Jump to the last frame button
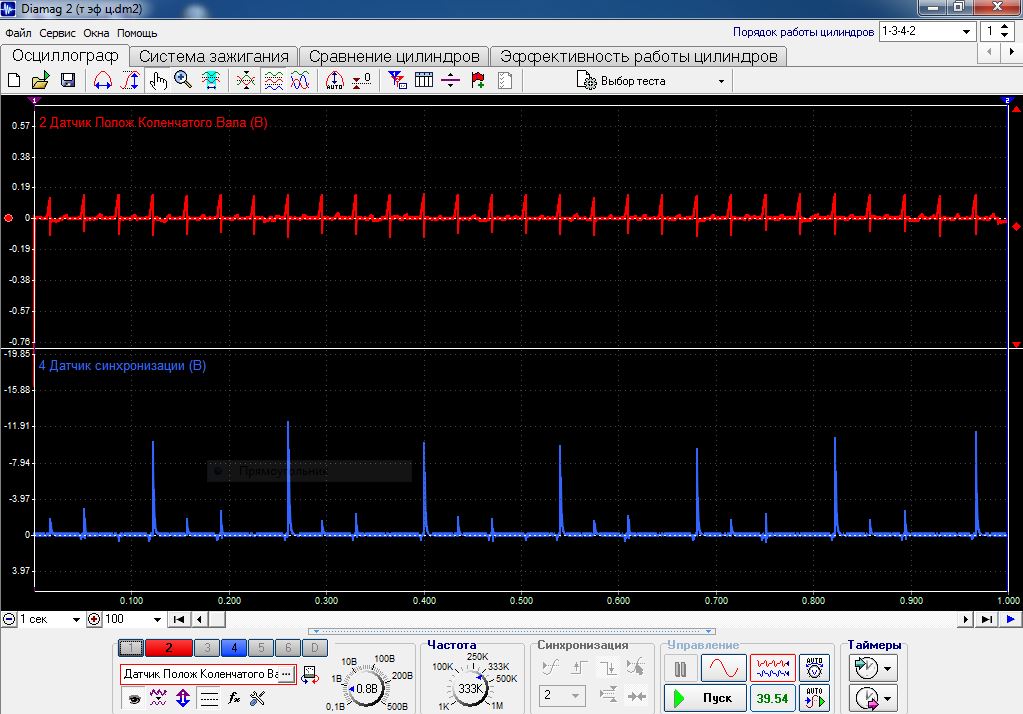Image resolution: width=1023 pixels, height=714 pixels. [x=986, y=619]
